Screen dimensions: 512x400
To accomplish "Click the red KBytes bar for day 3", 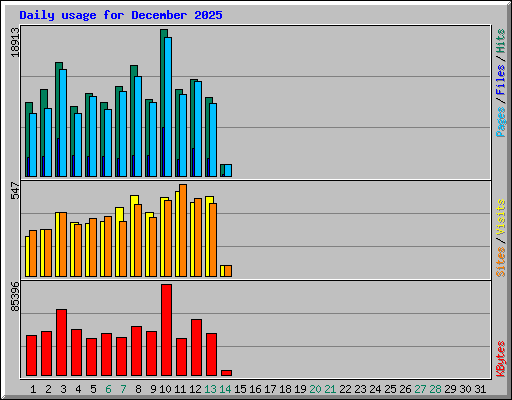I will [x=61, y=343].
